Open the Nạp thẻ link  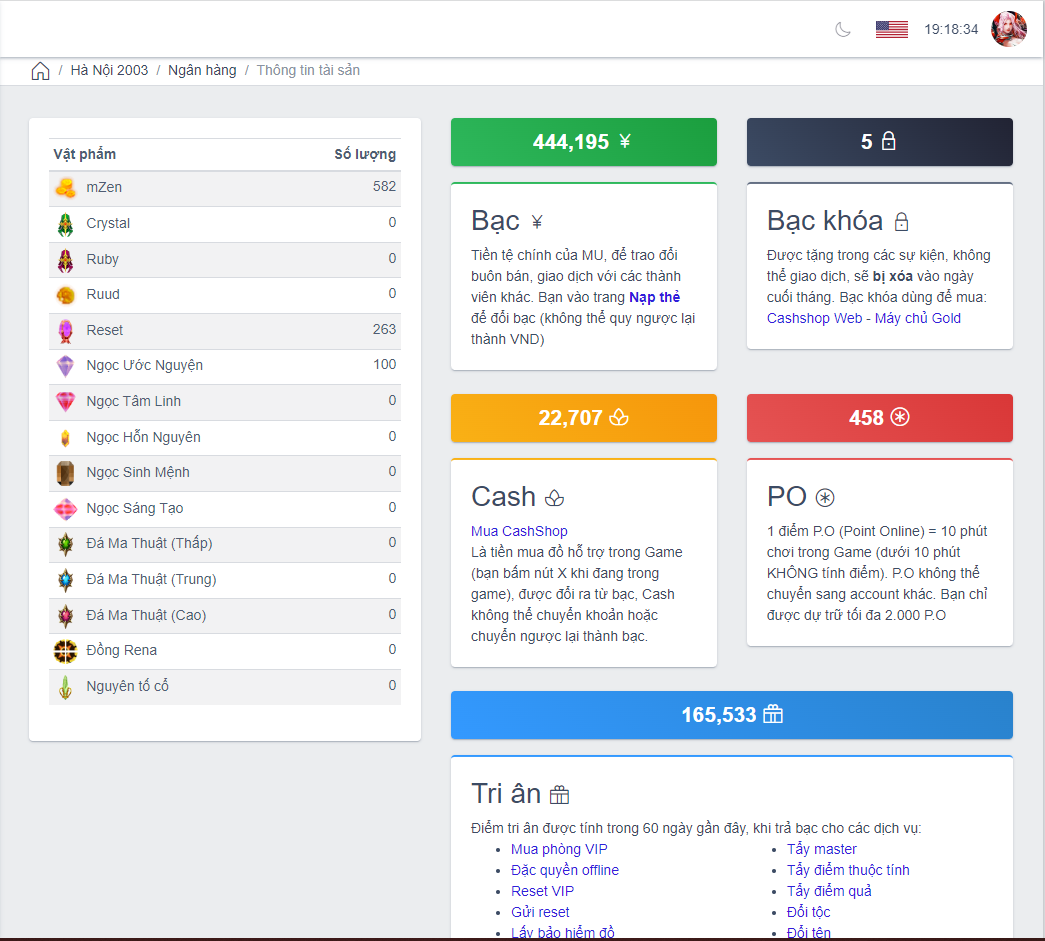click(x=654, y=297)
